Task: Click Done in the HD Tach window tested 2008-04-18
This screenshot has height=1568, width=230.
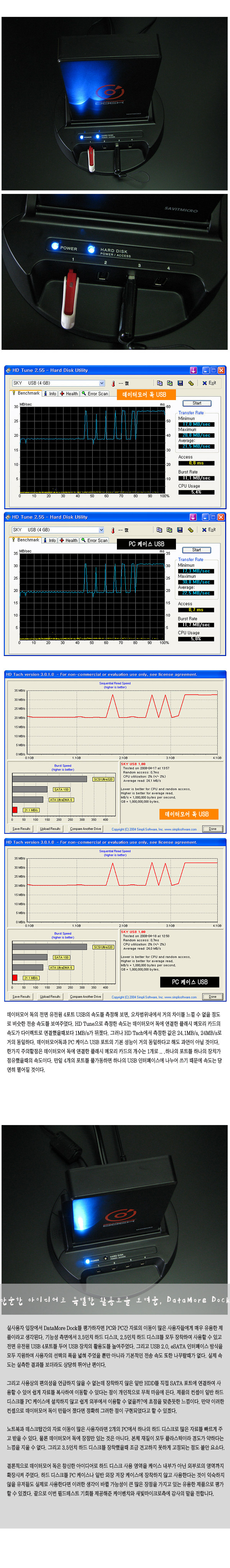Action: pyautogui.click(x=212, y=996)
